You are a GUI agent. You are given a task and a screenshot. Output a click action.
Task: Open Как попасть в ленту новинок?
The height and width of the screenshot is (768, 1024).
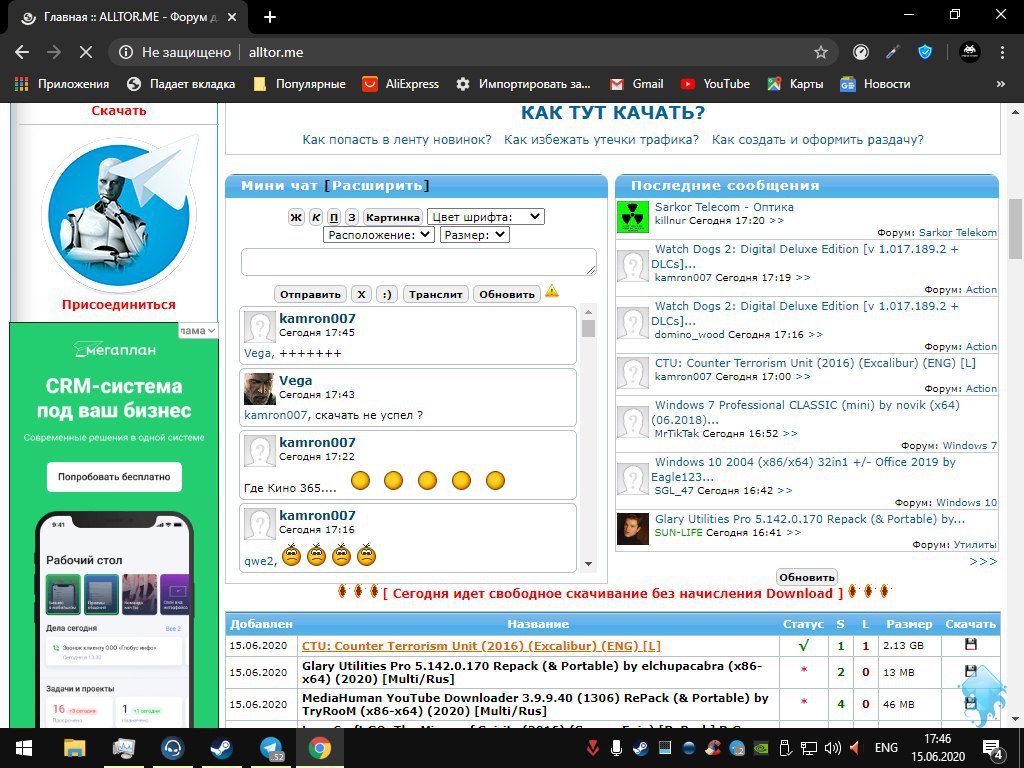[396, 140]
